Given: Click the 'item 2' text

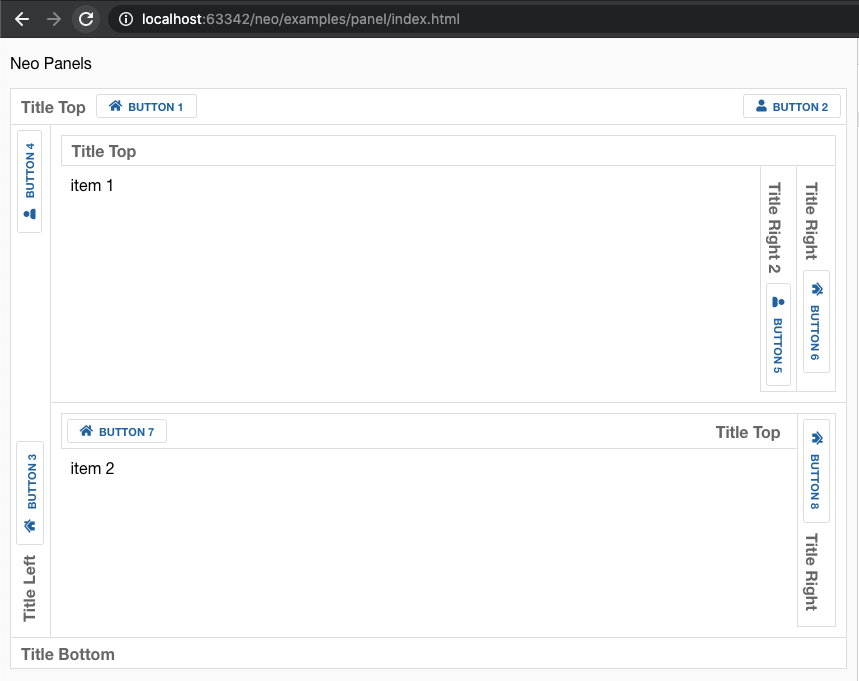Looking at the screenshot, I should [x=92, y=468].
